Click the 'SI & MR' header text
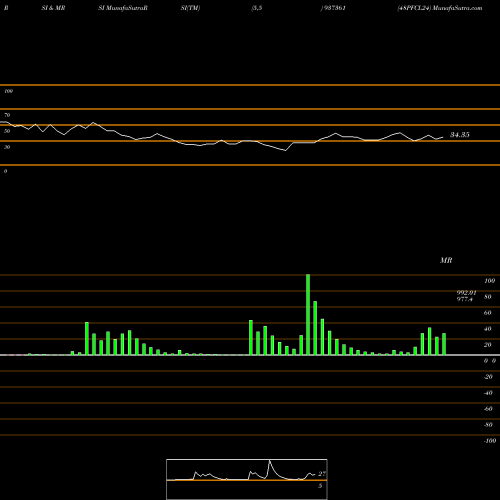Screen dimensions: 500x500 coord(53,8)
